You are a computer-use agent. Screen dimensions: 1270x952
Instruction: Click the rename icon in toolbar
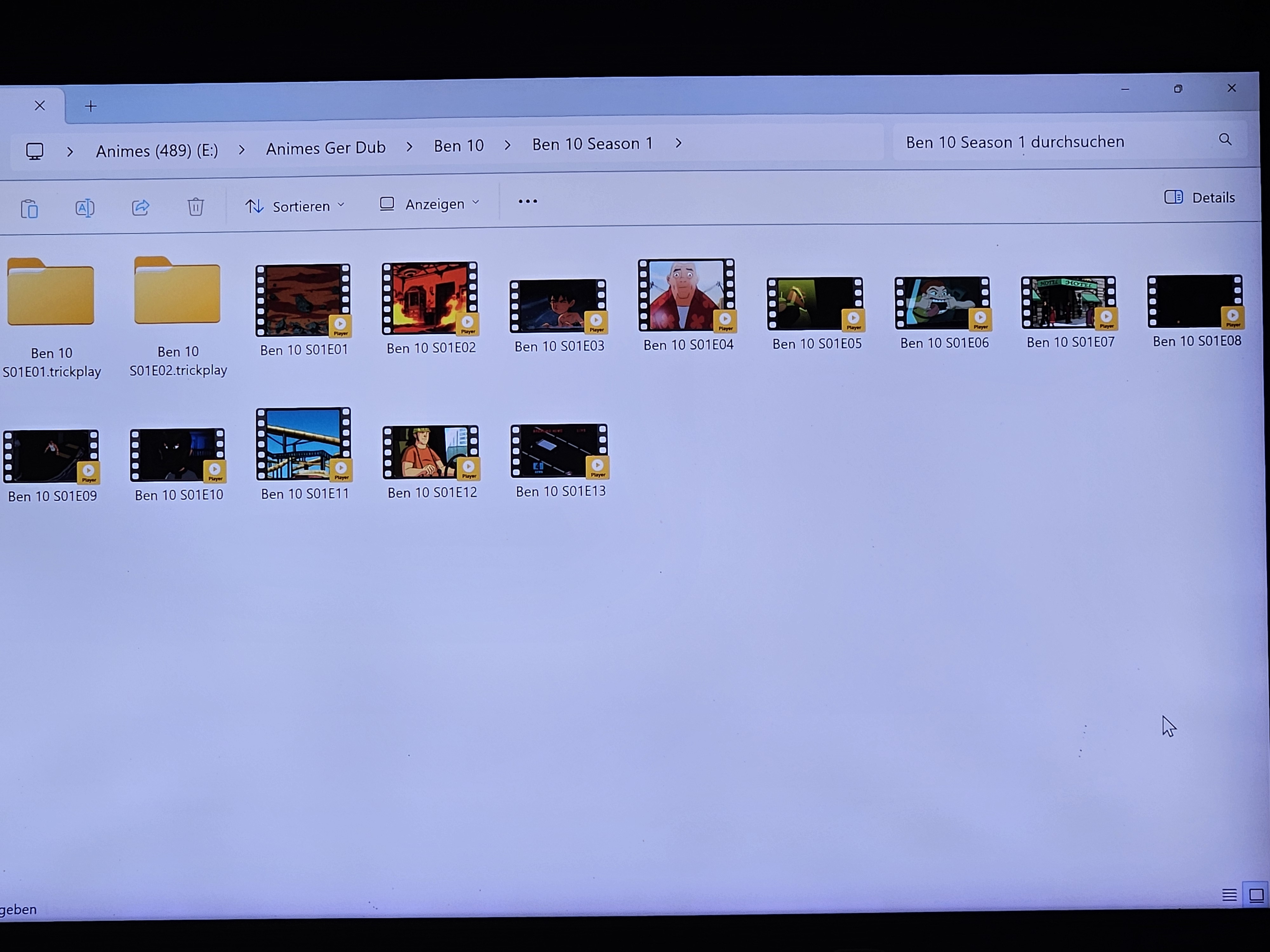(85, 208)
